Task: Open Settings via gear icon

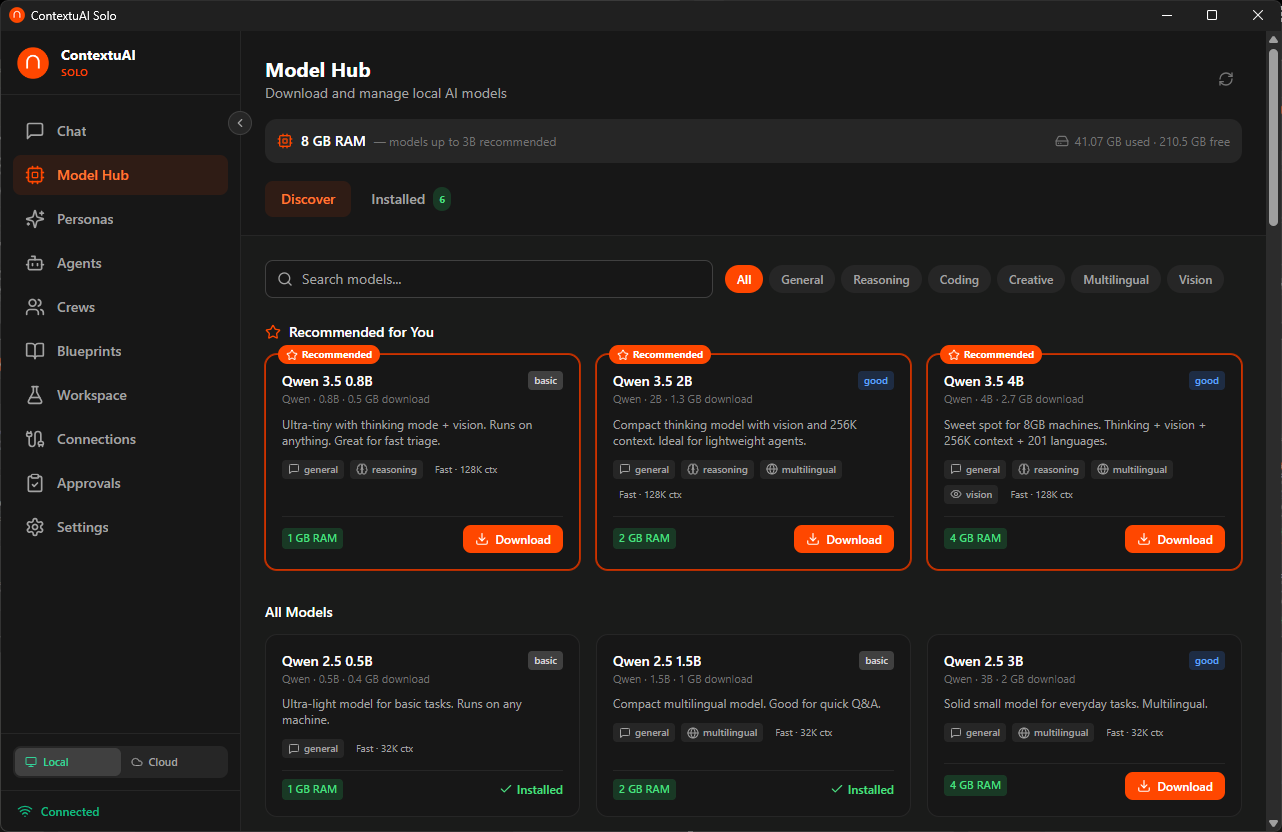Action: pos(82,527)
